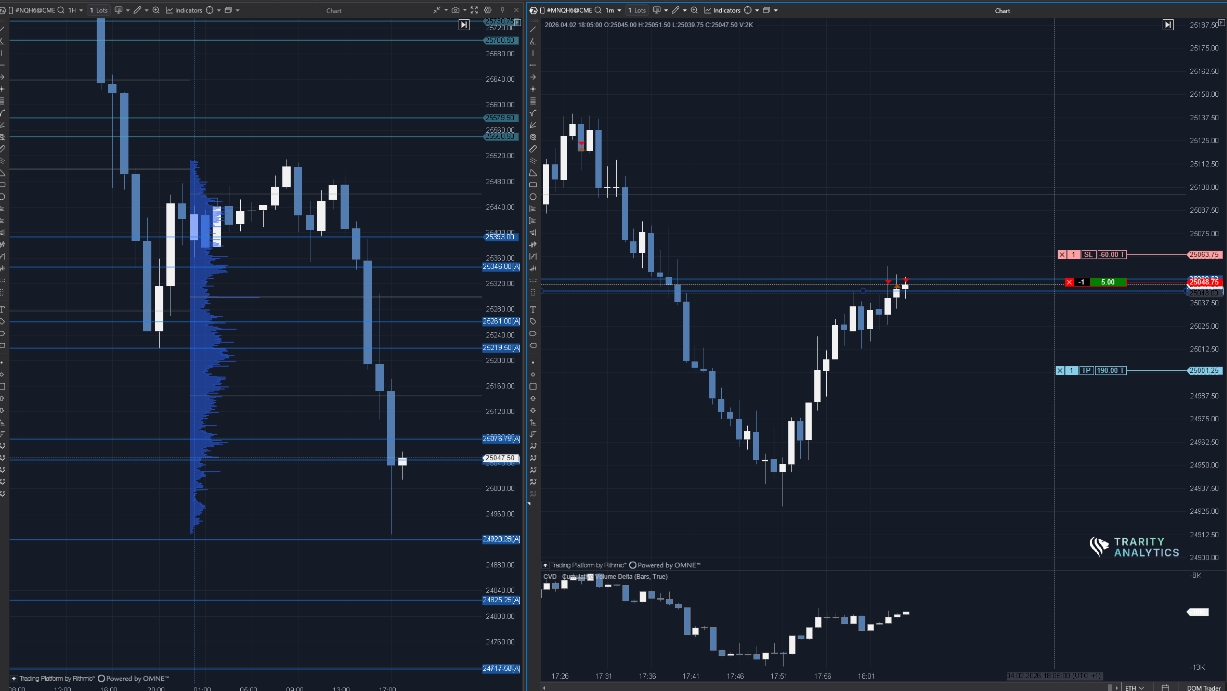1227x691 pixels.
Task: Click the 25001.25 take-profit price tag
Action: [1205, 371]
